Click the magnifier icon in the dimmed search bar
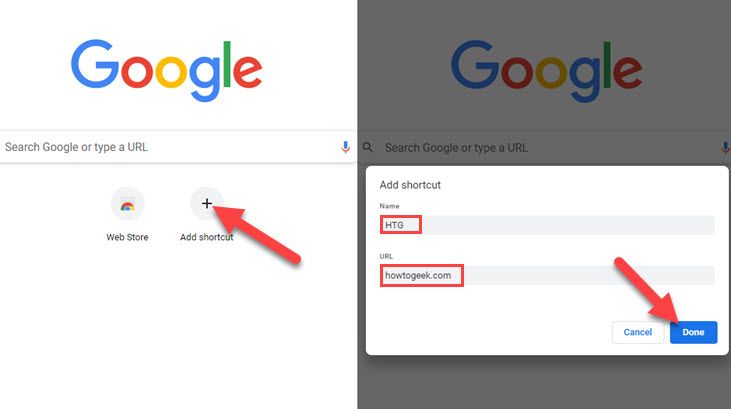The width and height of the screenshot is (731, 409). [368, 147]
